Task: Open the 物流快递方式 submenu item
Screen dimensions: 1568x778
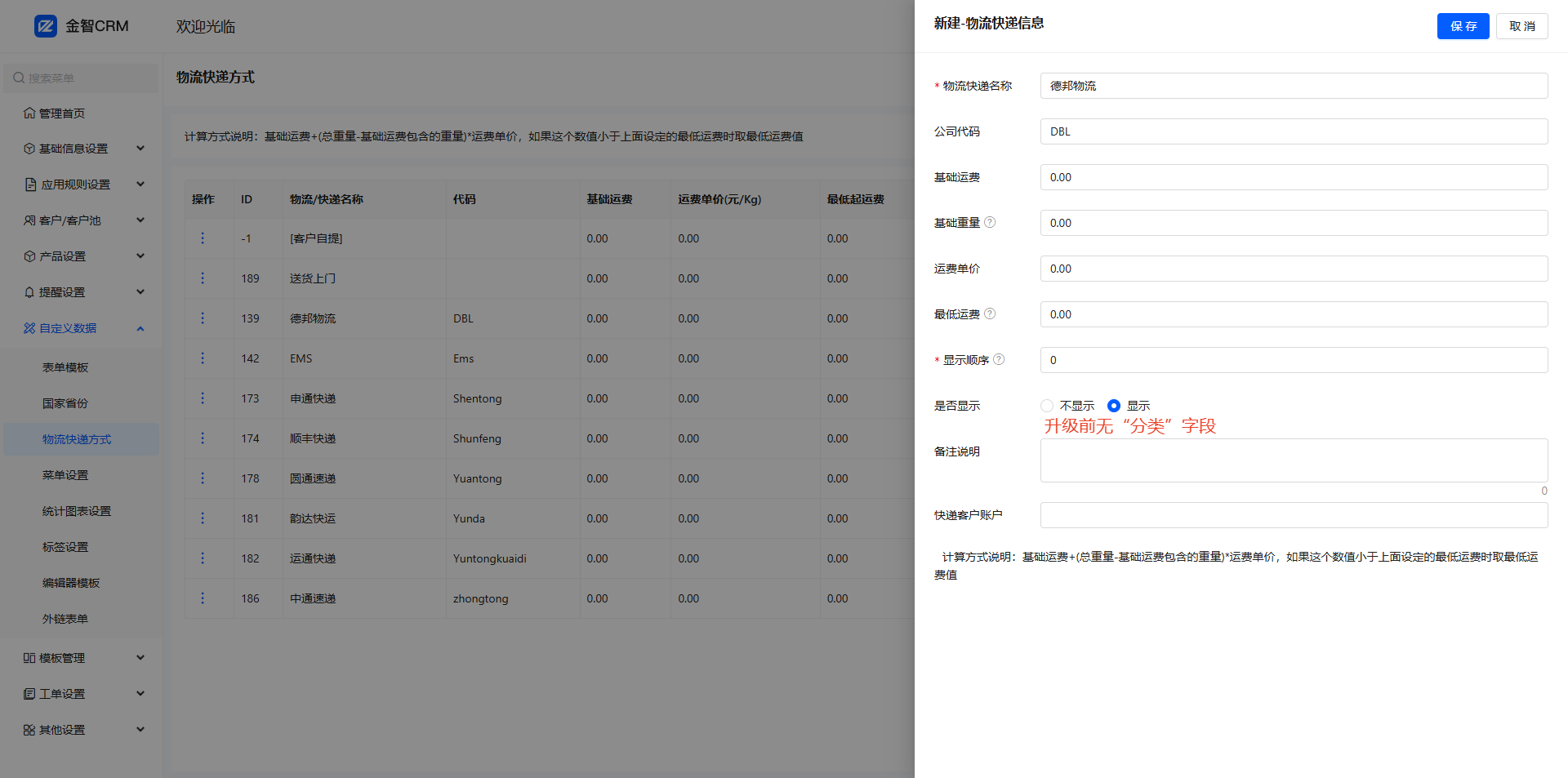Action: point(82,439)
